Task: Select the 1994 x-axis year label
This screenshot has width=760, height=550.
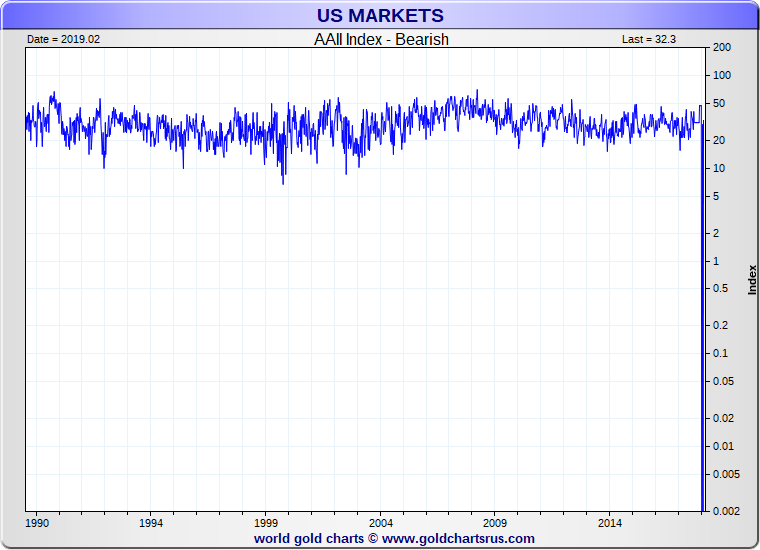Action: 151,523
